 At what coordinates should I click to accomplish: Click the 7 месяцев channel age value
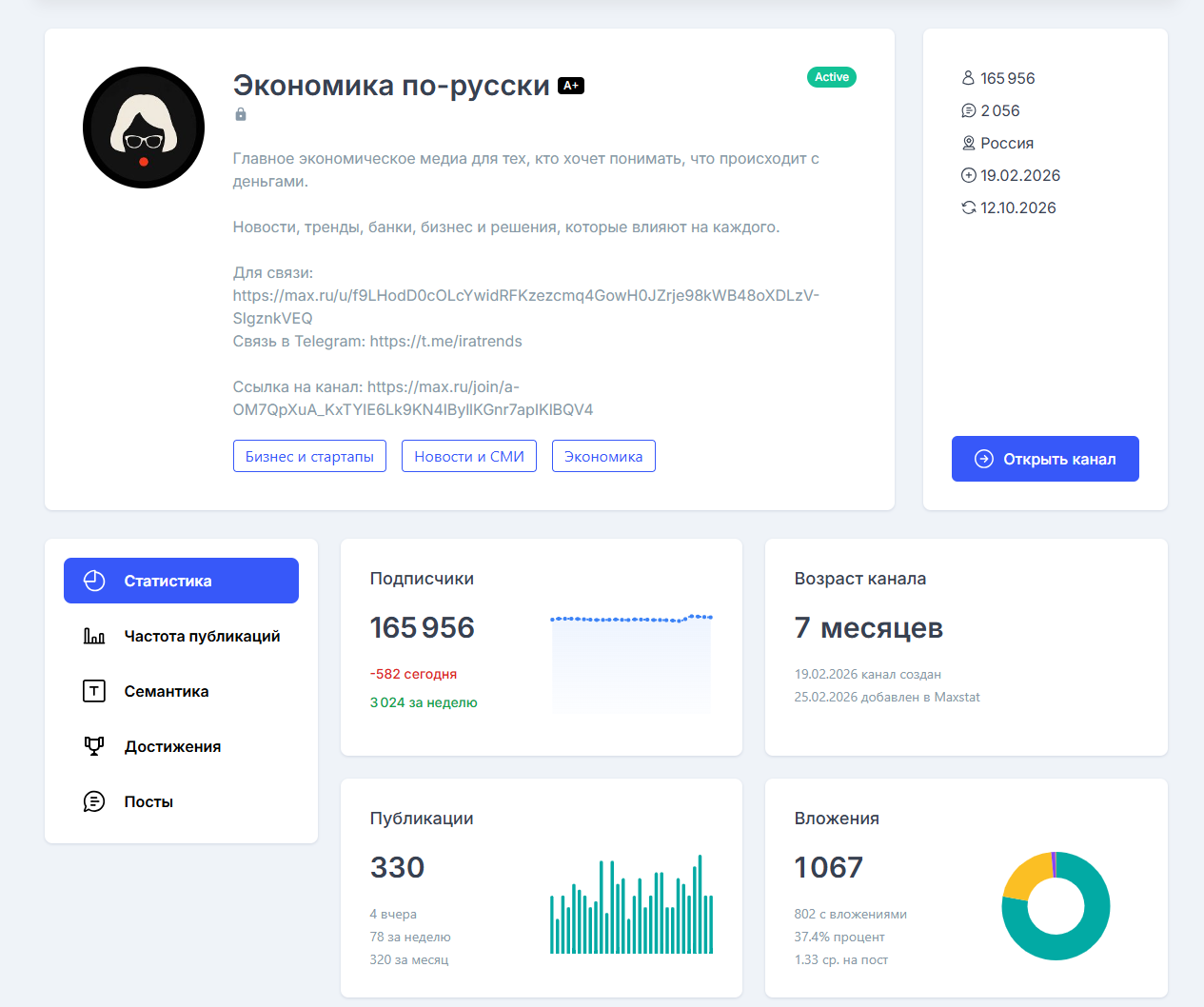(x=868, y=627)
